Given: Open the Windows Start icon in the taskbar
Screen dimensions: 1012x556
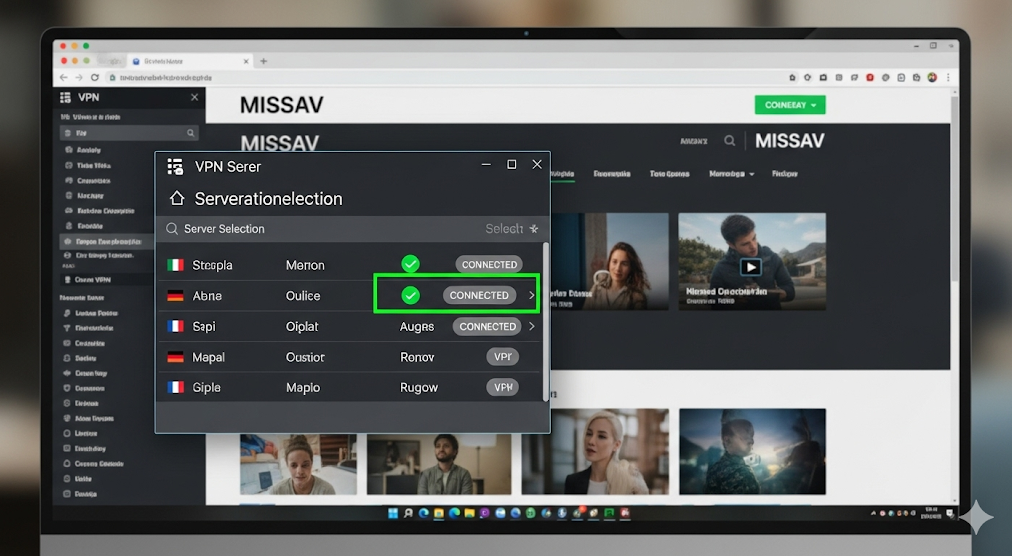Looking at the screenshot, I should [393, 513].
